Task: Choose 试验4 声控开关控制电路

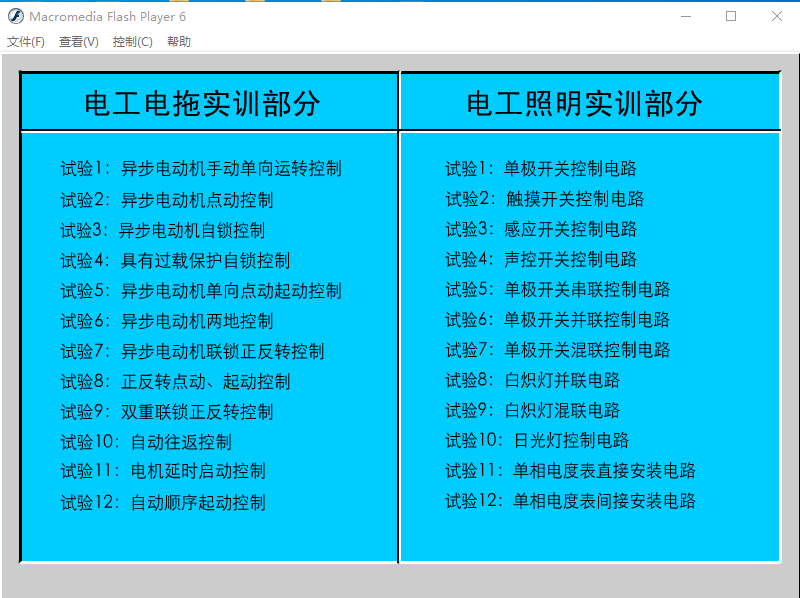Action: pyautogui.click(x=541, y=259)
